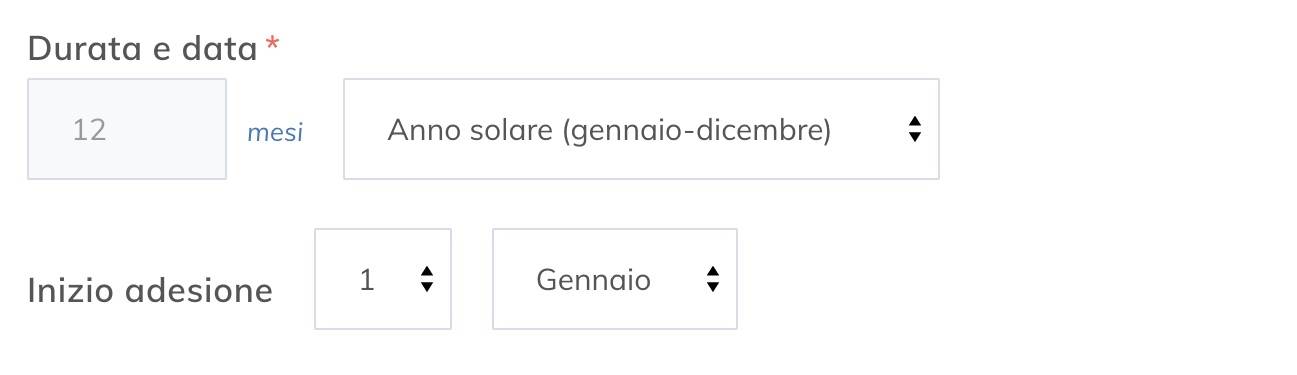Click the "Inizio adesione" label
Viewport: 1297px width, 375px height.
(150, 291)
